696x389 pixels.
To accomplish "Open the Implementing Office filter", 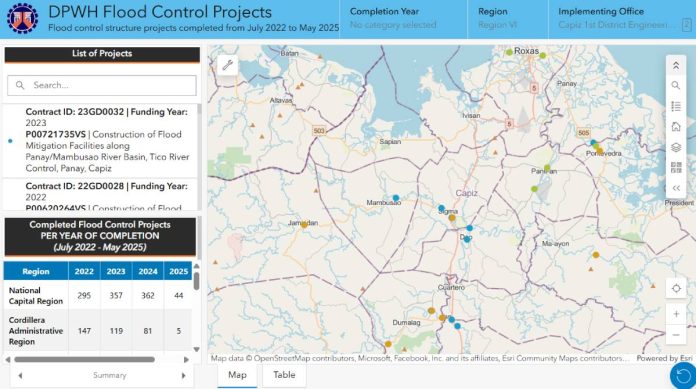I will (621, 19).
